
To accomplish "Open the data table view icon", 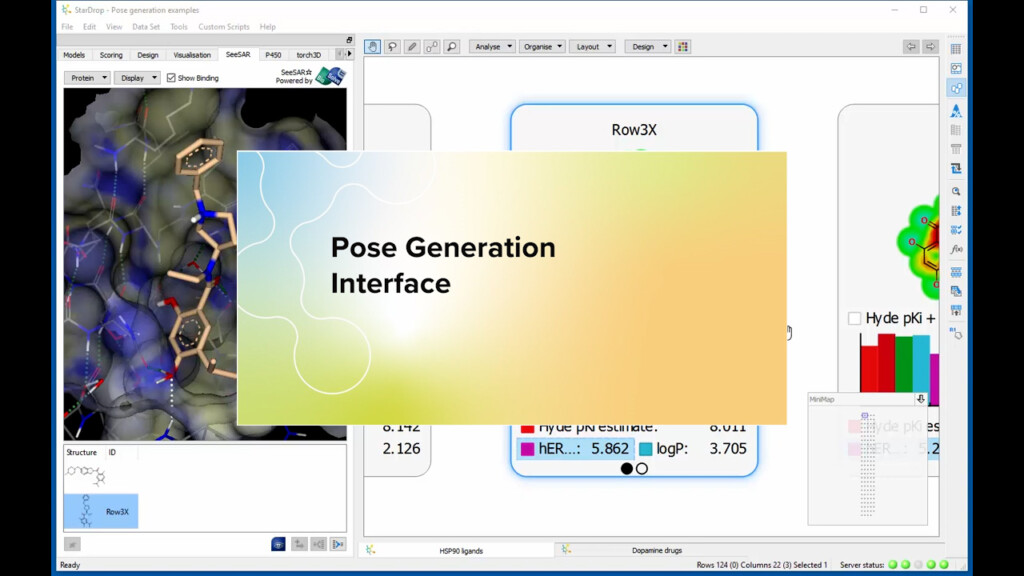I will pos(956,48).
